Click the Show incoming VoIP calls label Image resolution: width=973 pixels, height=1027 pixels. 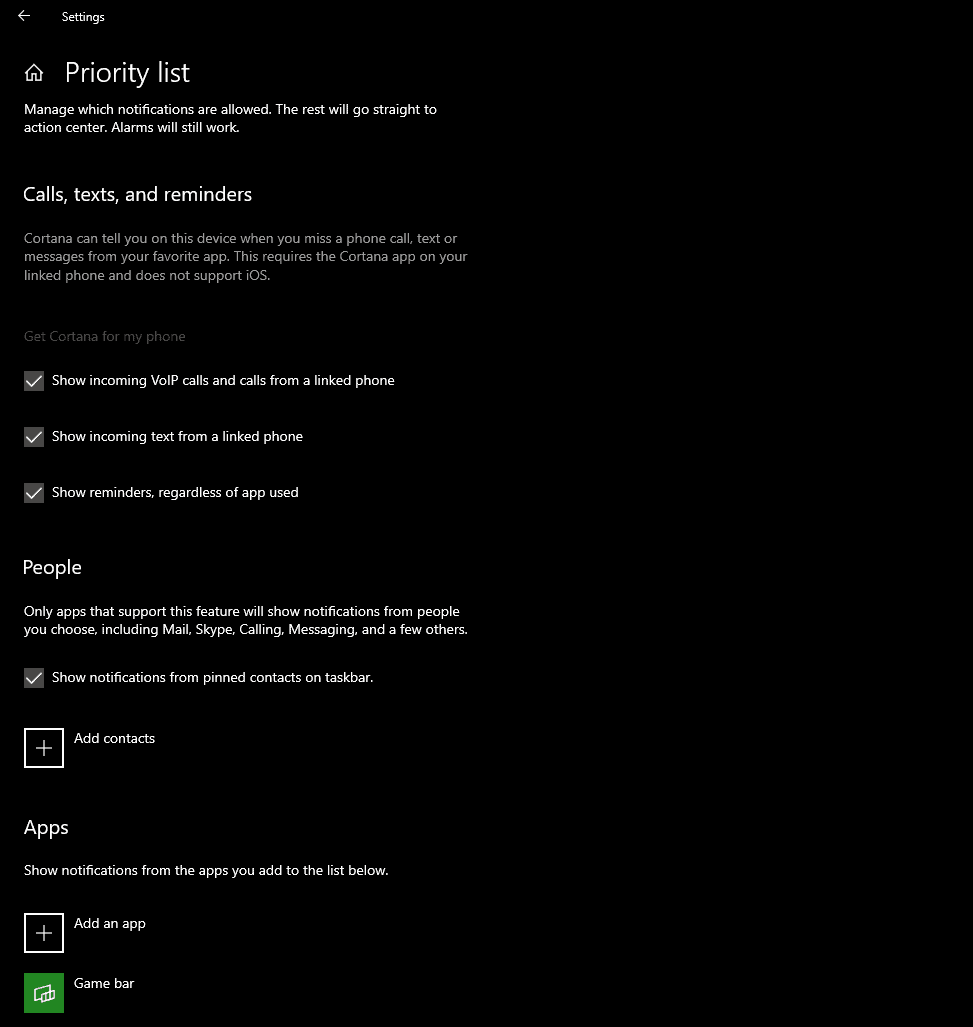(223, 381)
